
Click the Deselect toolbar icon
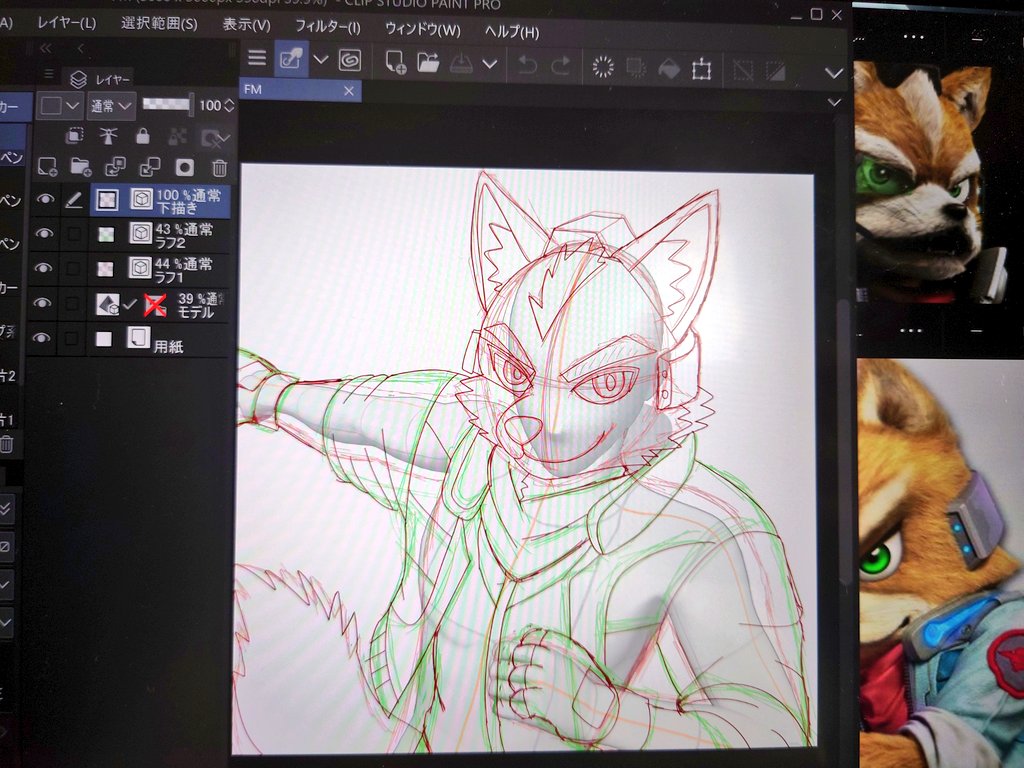[743, 69]
